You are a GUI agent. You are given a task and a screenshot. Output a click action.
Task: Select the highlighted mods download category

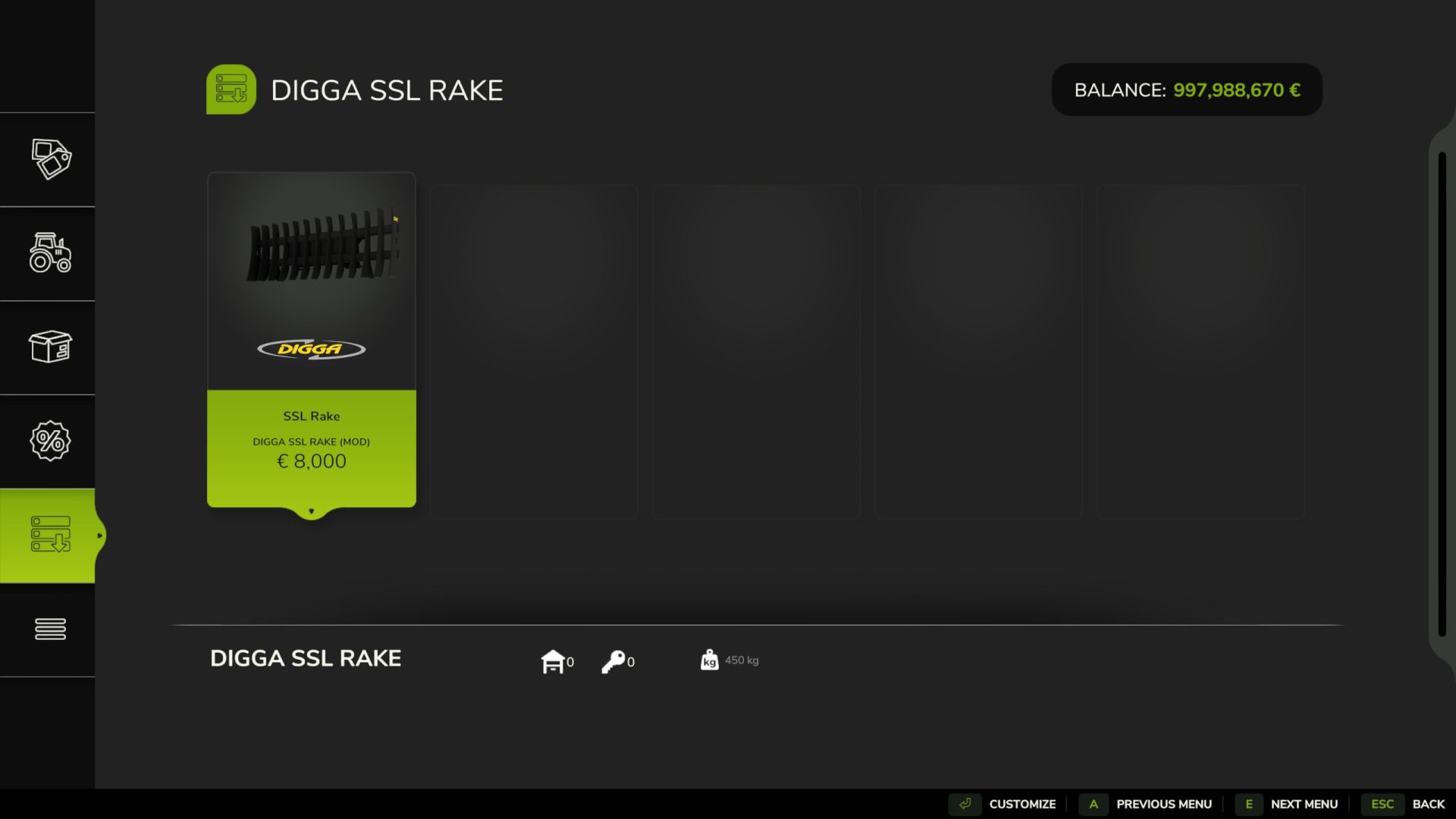49,535
